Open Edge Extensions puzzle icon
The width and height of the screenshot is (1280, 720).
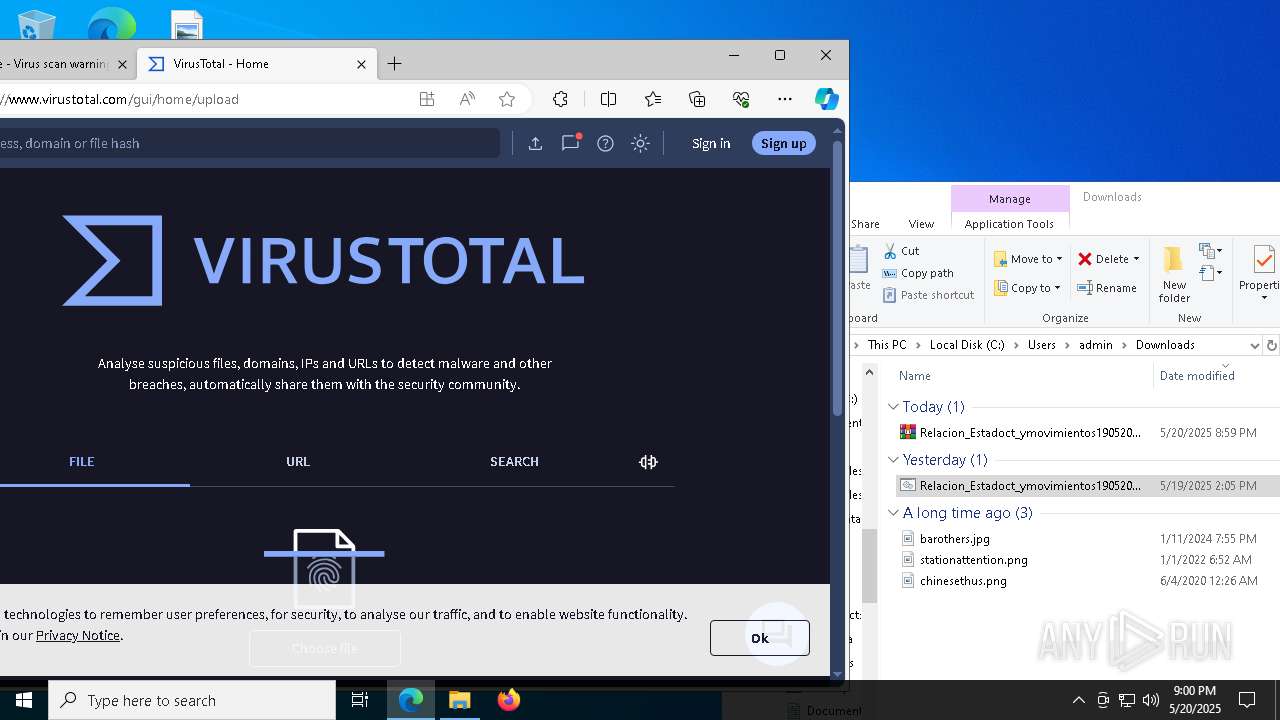pyautogui.click(x=560, y=99)
